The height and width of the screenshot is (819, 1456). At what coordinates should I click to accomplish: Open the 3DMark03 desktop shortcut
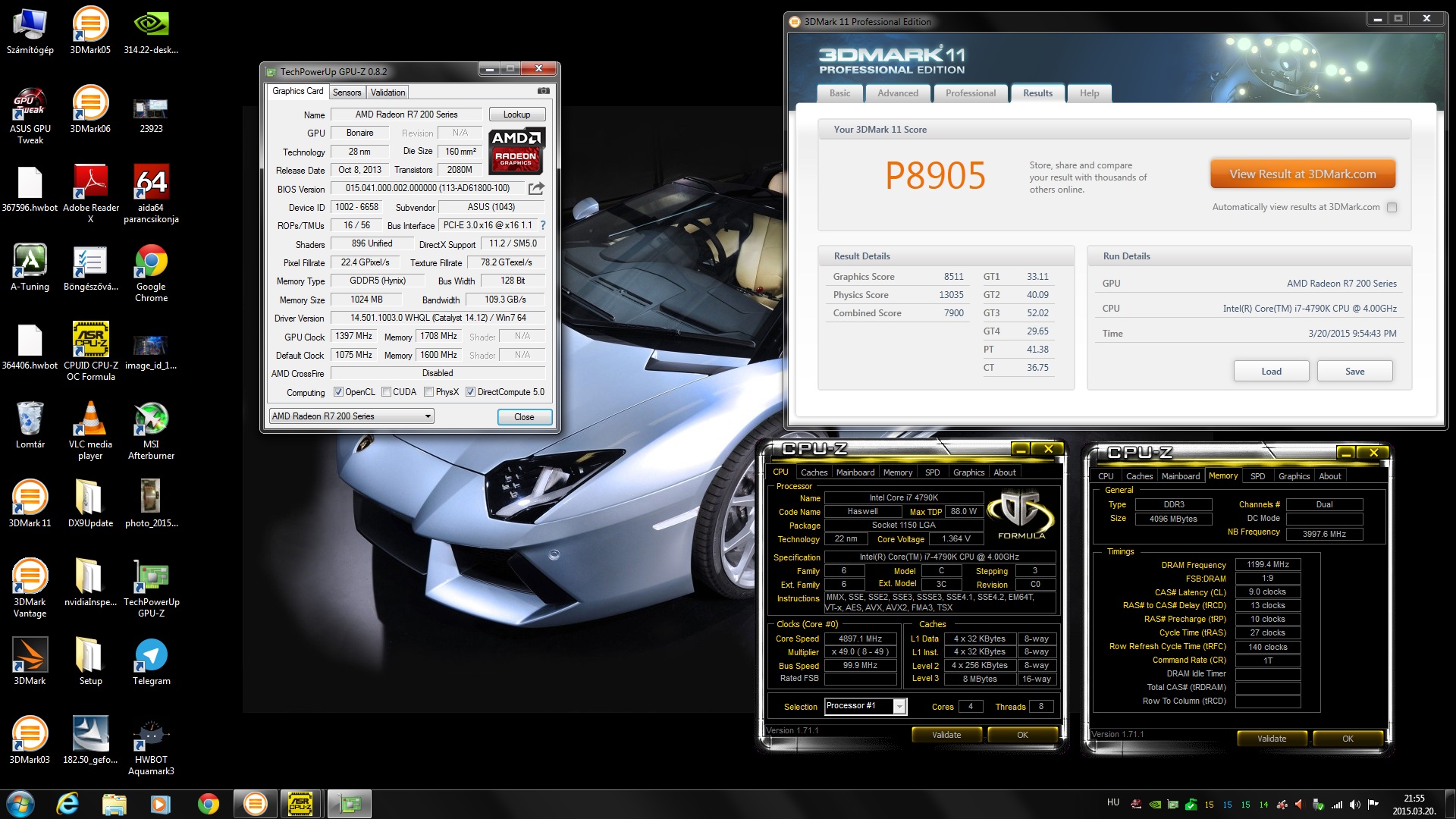(x=30, y=740)
